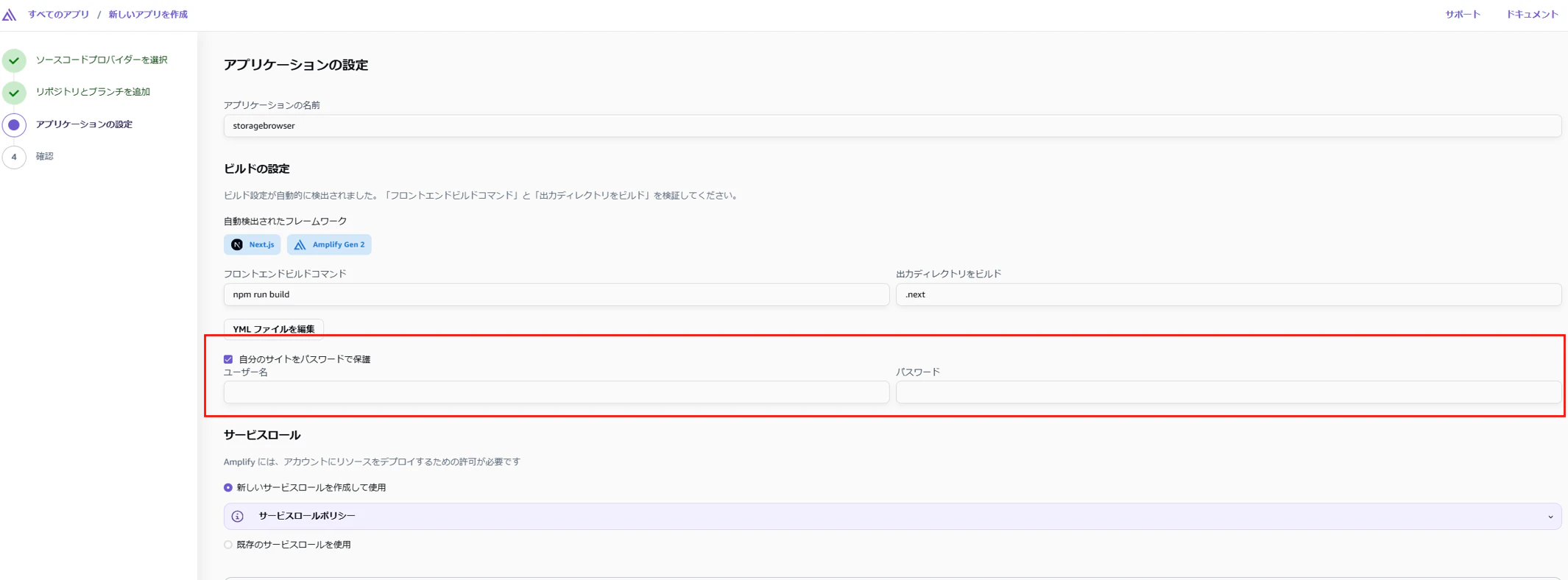Click the ビルドの設定 heading
This screenshot has width=1568, height=580.
pyautogui.click(x=257, y=169)
